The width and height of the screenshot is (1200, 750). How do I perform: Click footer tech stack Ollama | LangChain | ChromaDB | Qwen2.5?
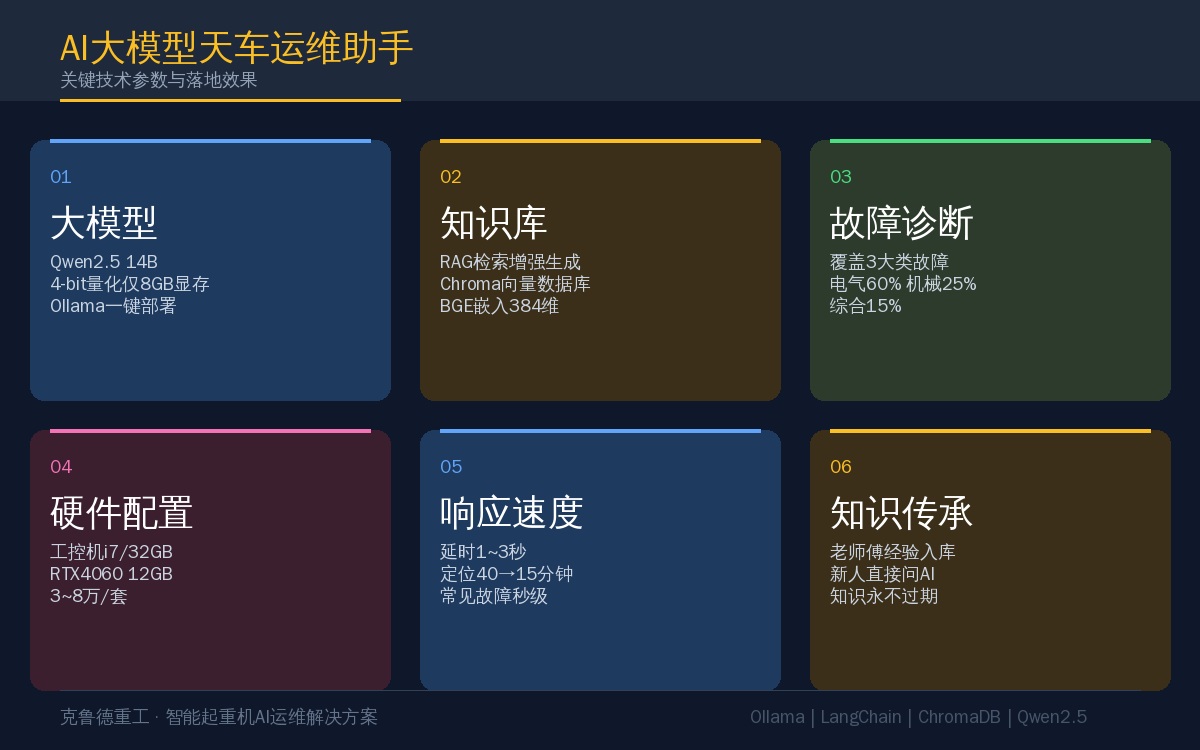[x=918, y=717]
